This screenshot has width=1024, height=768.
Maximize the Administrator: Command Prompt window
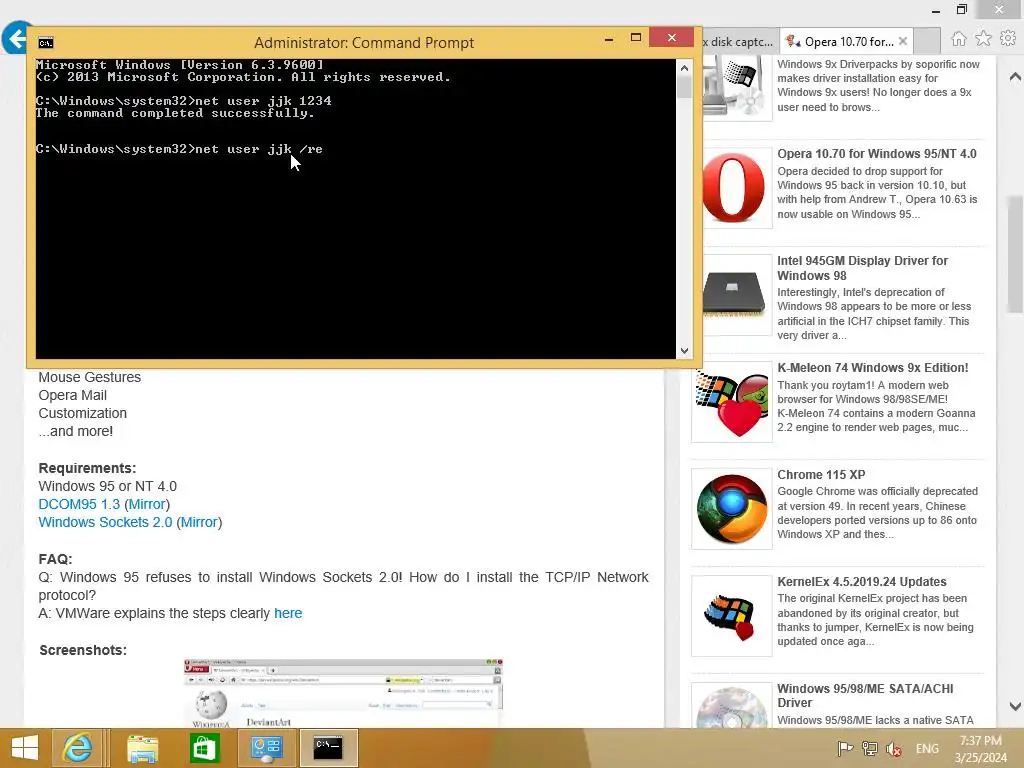[635, 38]
